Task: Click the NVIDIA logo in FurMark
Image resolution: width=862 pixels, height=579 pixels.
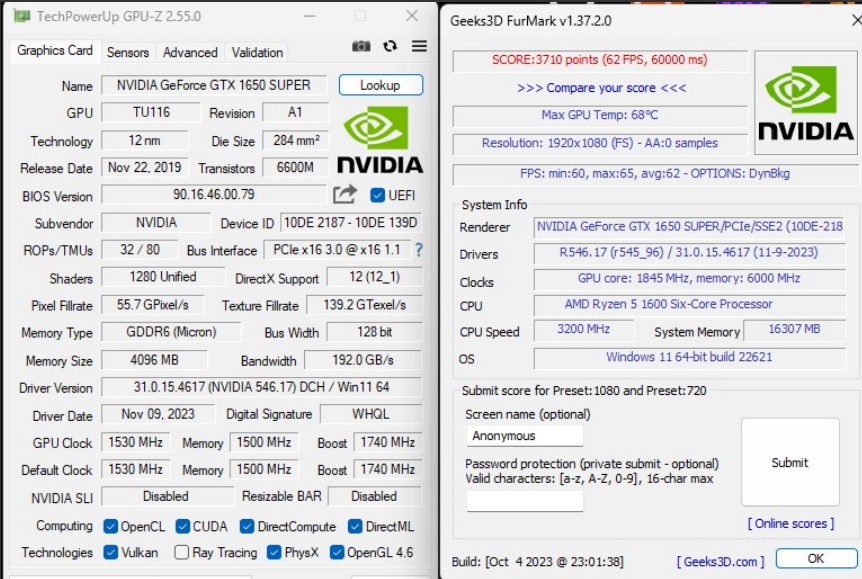Action: [x=806, y=103]
